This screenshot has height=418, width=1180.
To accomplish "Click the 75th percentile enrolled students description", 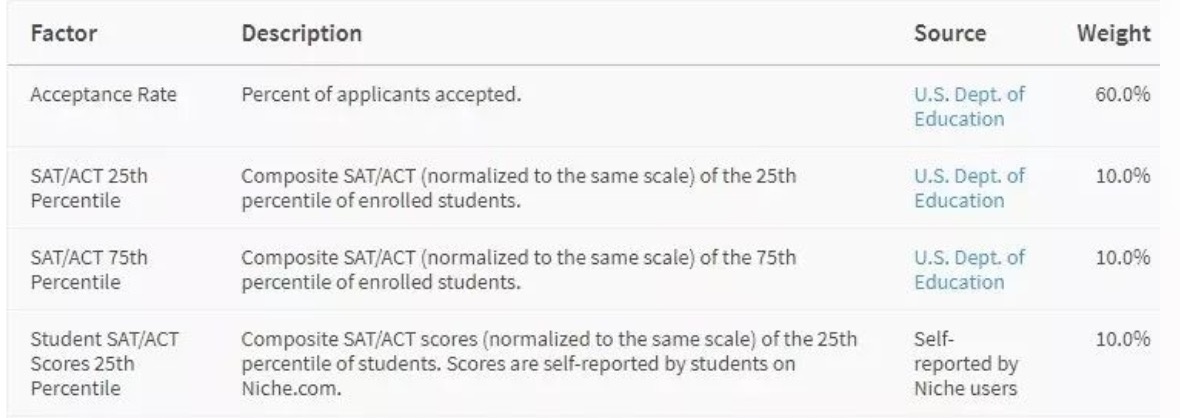I will (519, 269).
